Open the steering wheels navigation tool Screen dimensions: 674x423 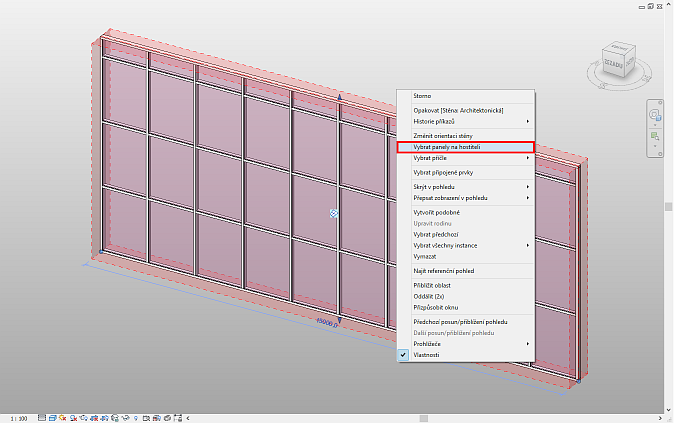(x=654, y=116)
